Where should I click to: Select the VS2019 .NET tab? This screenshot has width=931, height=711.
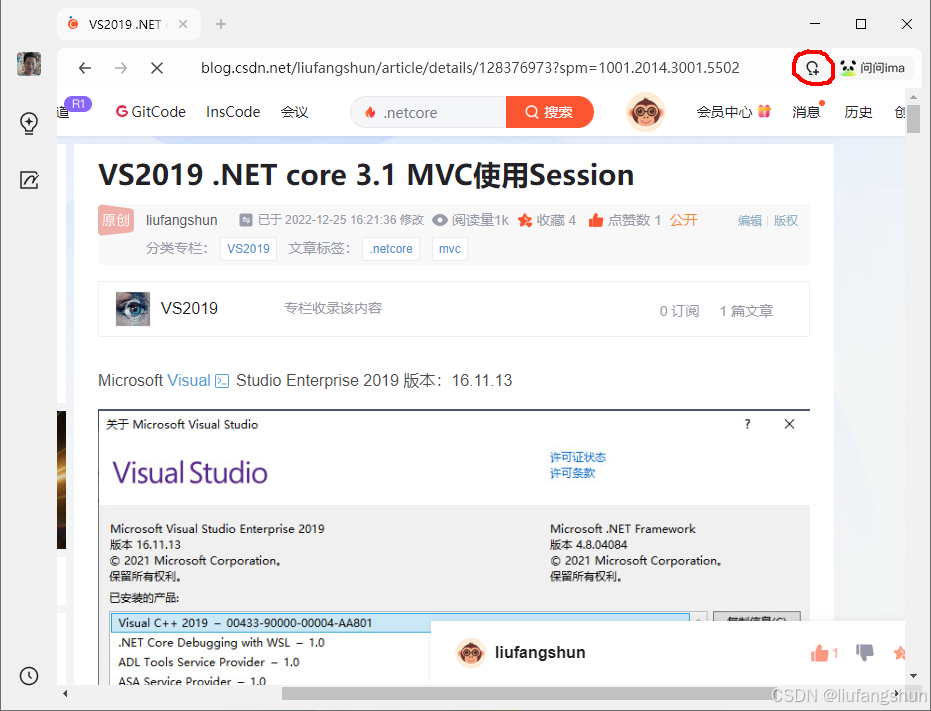point(128,24)
